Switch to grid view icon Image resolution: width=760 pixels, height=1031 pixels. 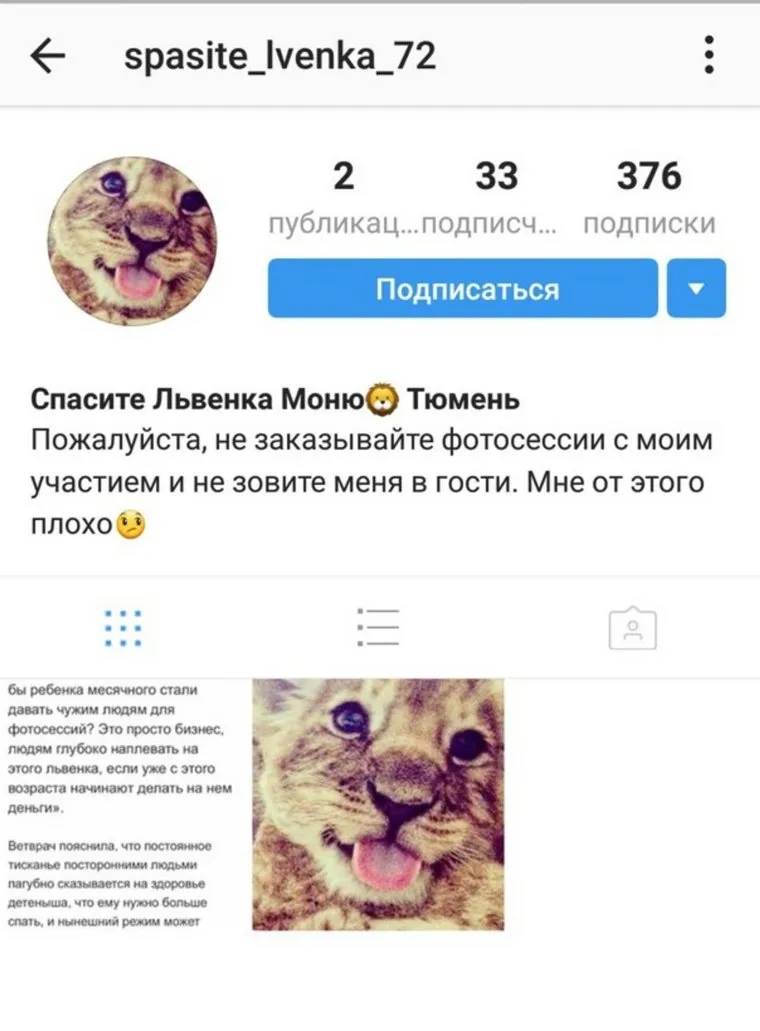123,628
